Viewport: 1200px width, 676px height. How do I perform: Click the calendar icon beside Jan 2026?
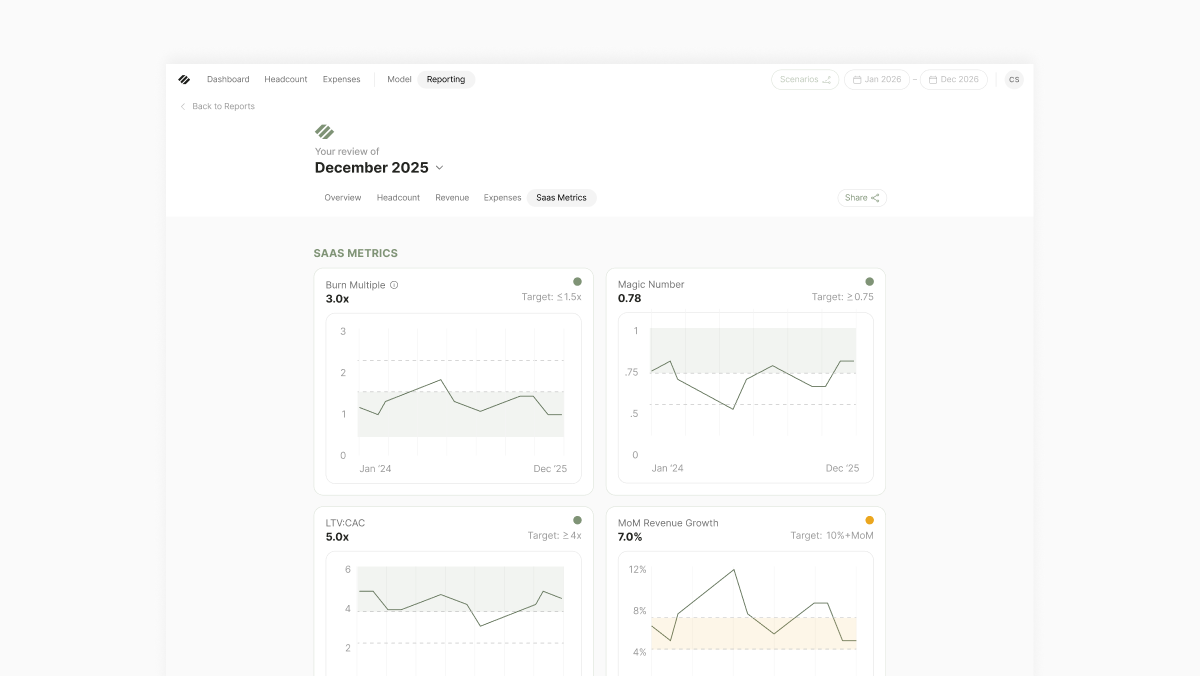pyautogui.click(x=857, y=79)
